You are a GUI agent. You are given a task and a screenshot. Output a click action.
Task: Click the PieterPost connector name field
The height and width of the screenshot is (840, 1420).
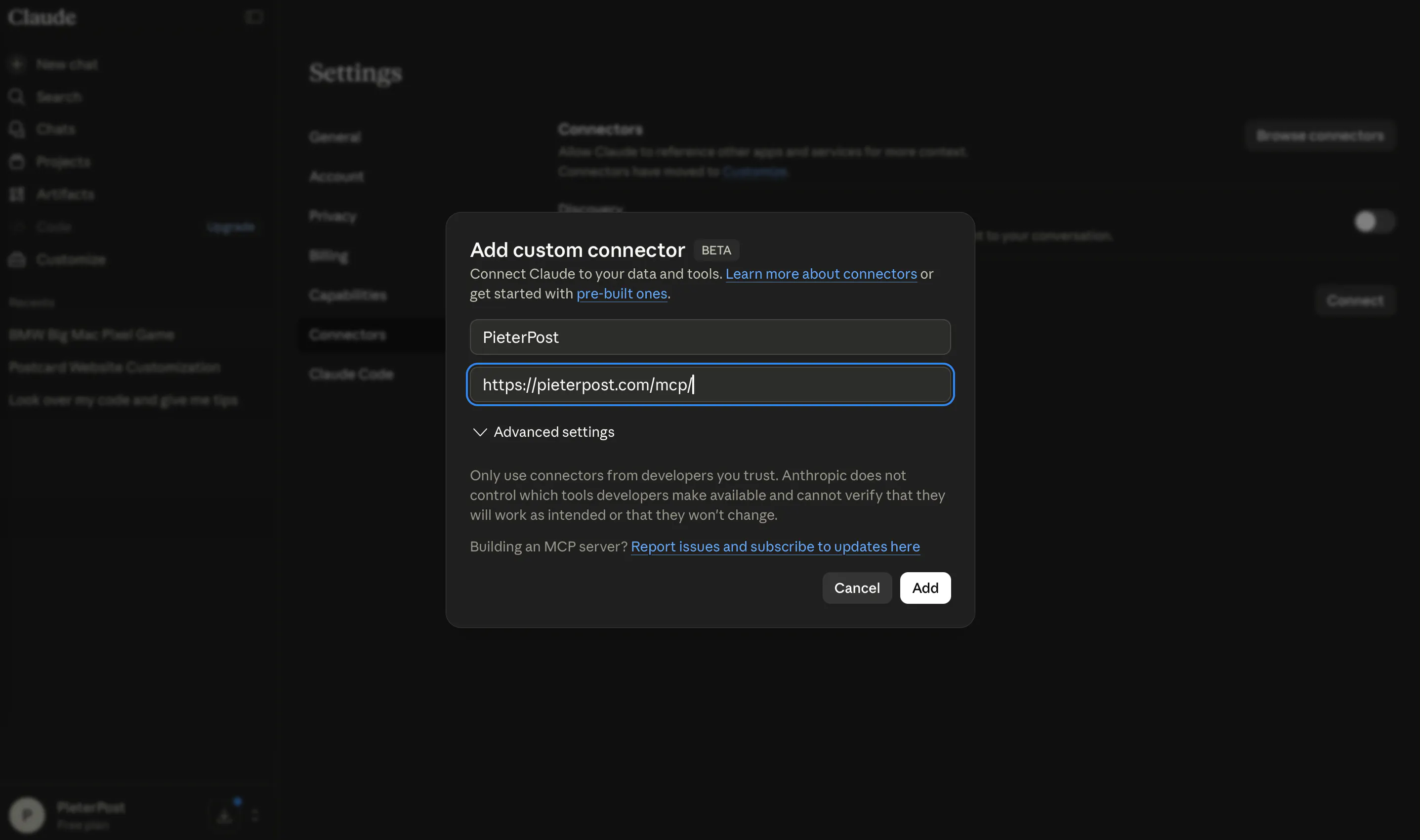click(x=710, y=337)
